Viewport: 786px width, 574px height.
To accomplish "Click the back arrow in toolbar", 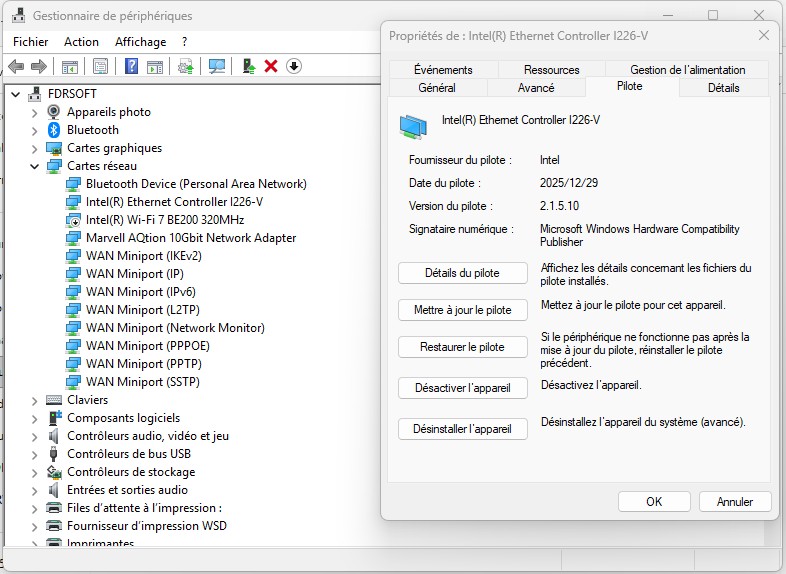I will click(x=16, y=66).
